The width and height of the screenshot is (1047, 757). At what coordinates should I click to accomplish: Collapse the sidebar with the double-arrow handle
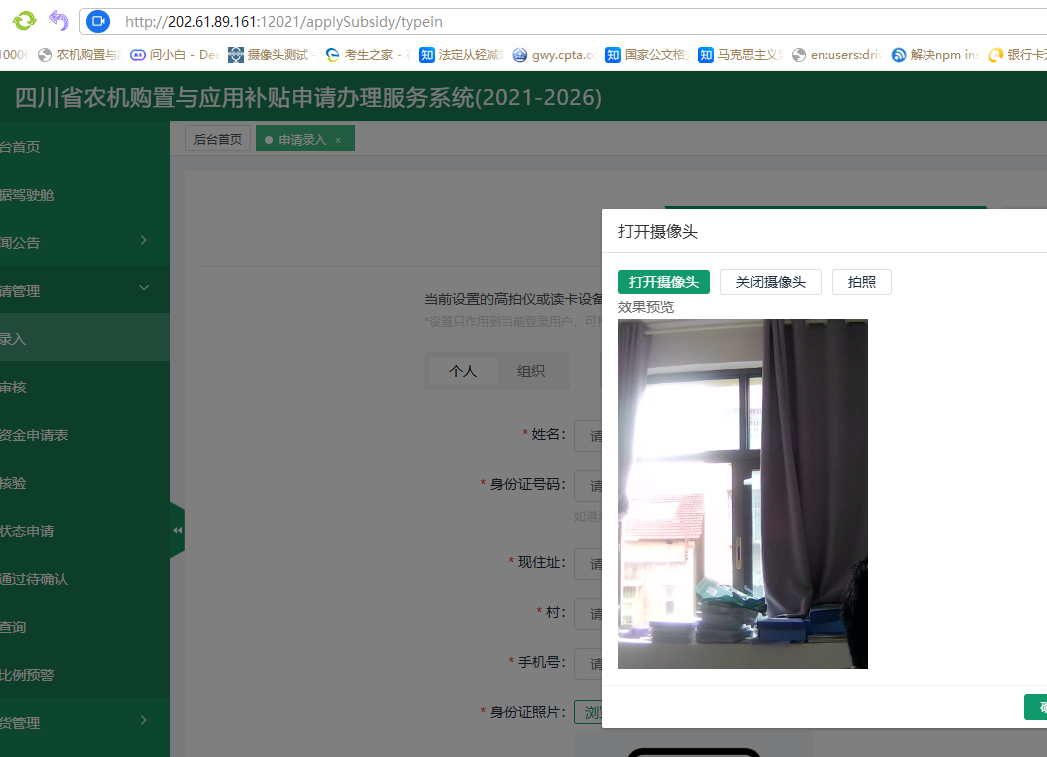177,530
